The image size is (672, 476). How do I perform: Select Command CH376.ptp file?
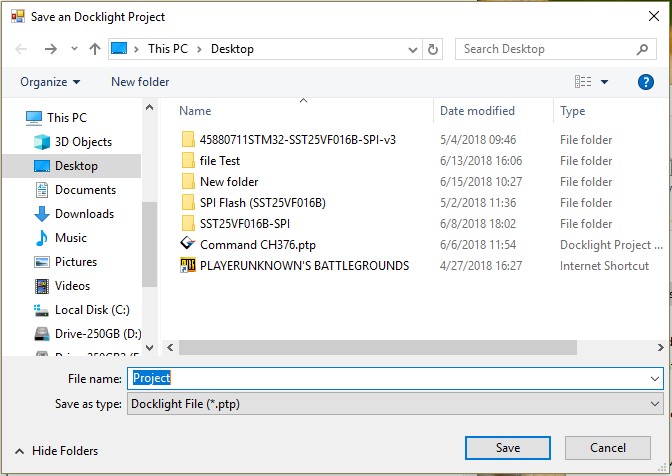point(258,245)
